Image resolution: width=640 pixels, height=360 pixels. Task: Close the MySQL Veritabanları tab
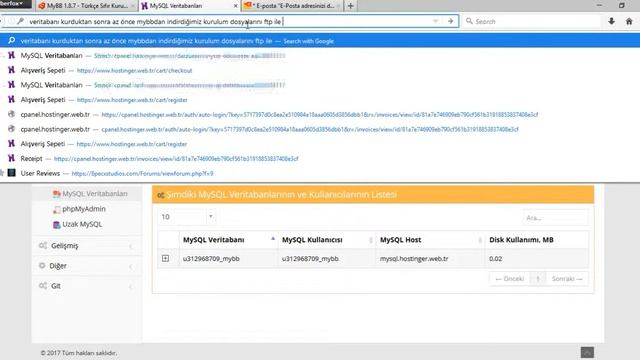coord(236,6)
